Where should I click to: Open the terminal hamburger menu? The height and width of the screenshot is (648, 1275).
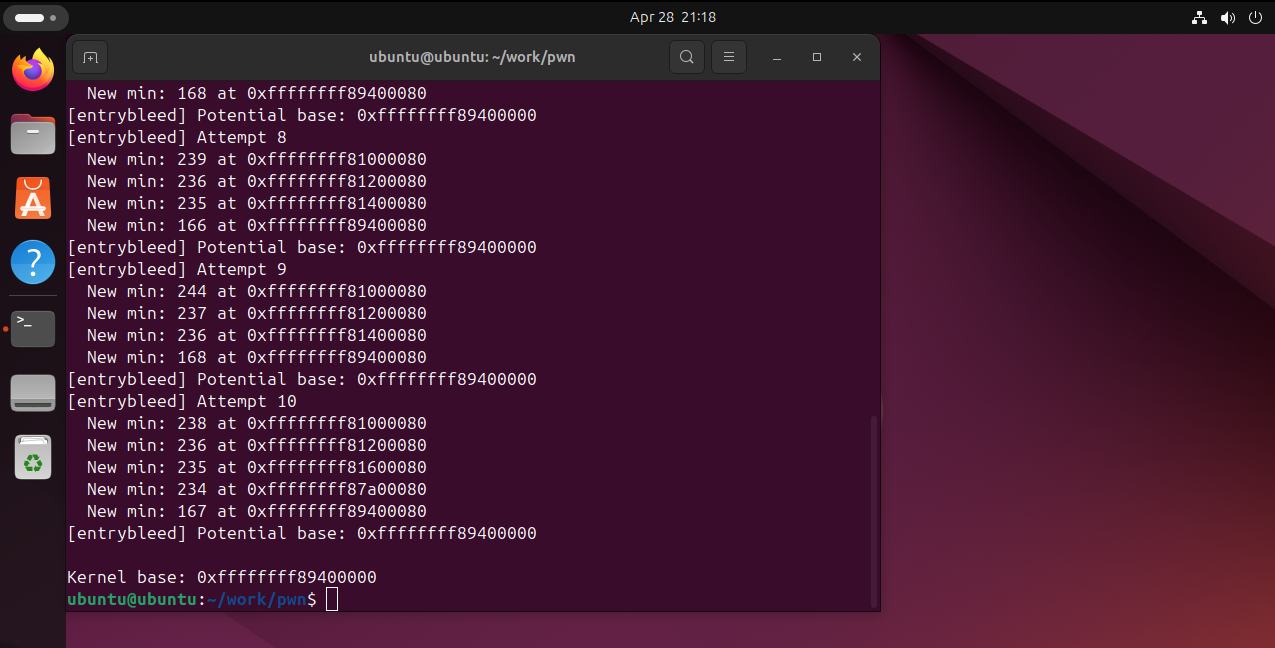point(729,57)
